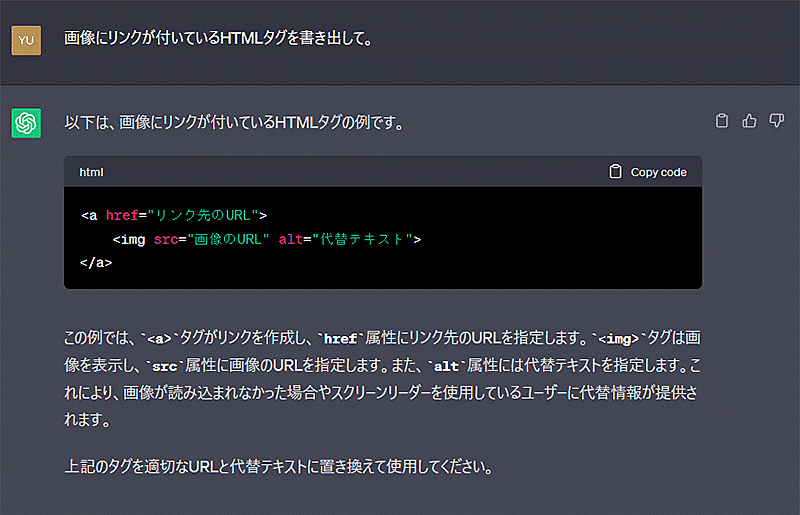The height and width of the screenshot is (515, 800).
Task: Click the final sentence starting 上記のタグ
Action: [278, 467]
